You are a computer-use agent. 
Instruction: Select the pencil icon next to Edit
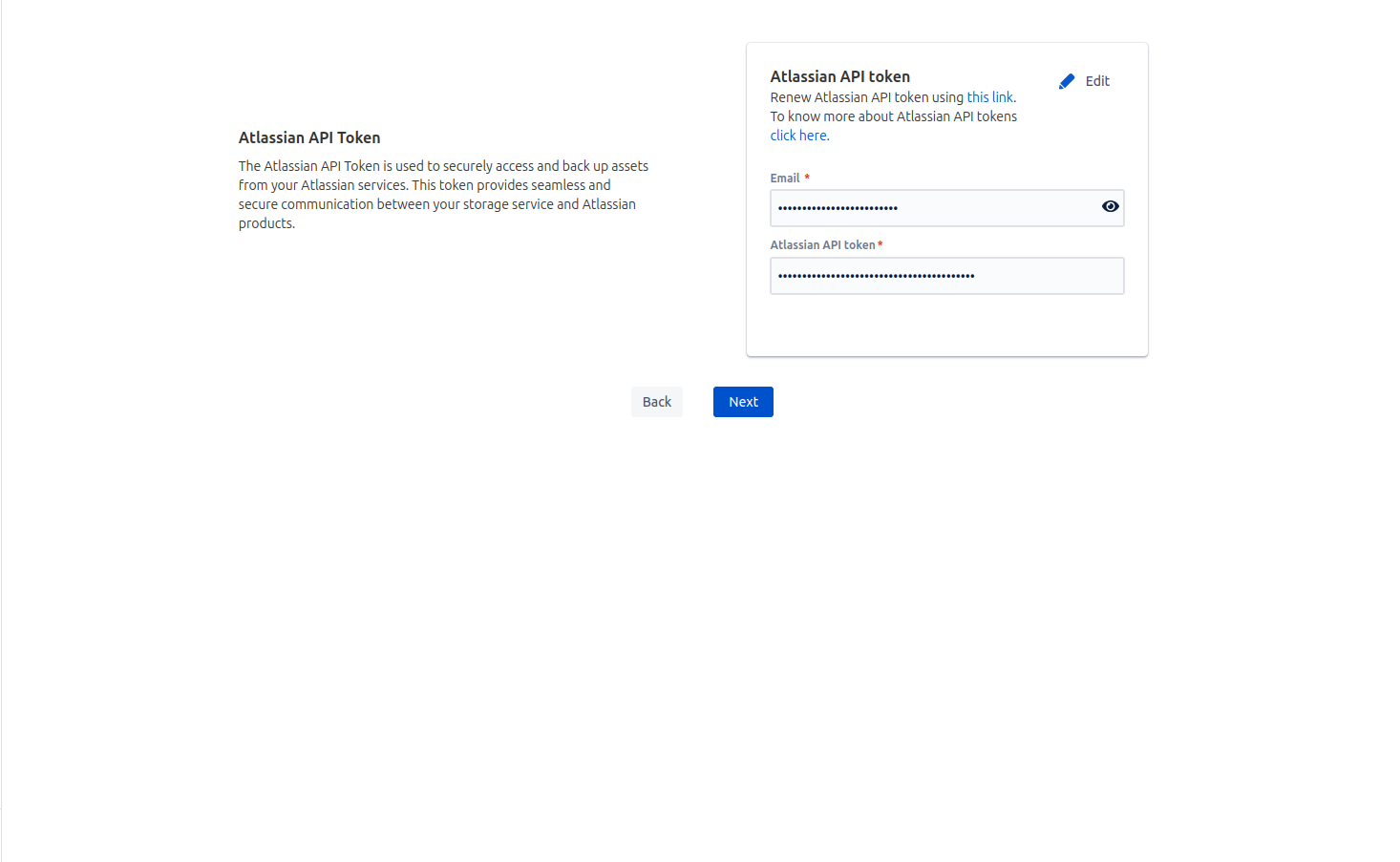point(1067,80)
